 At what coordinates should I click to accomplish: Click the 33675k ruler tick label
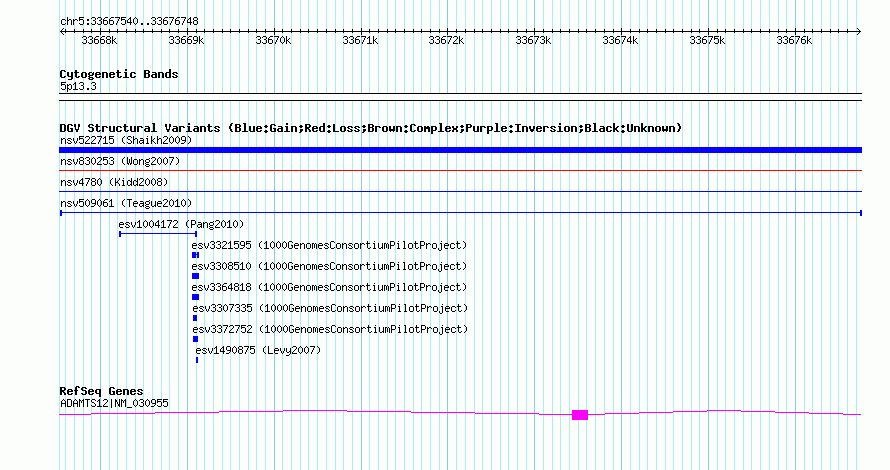(x=707, y=40)
